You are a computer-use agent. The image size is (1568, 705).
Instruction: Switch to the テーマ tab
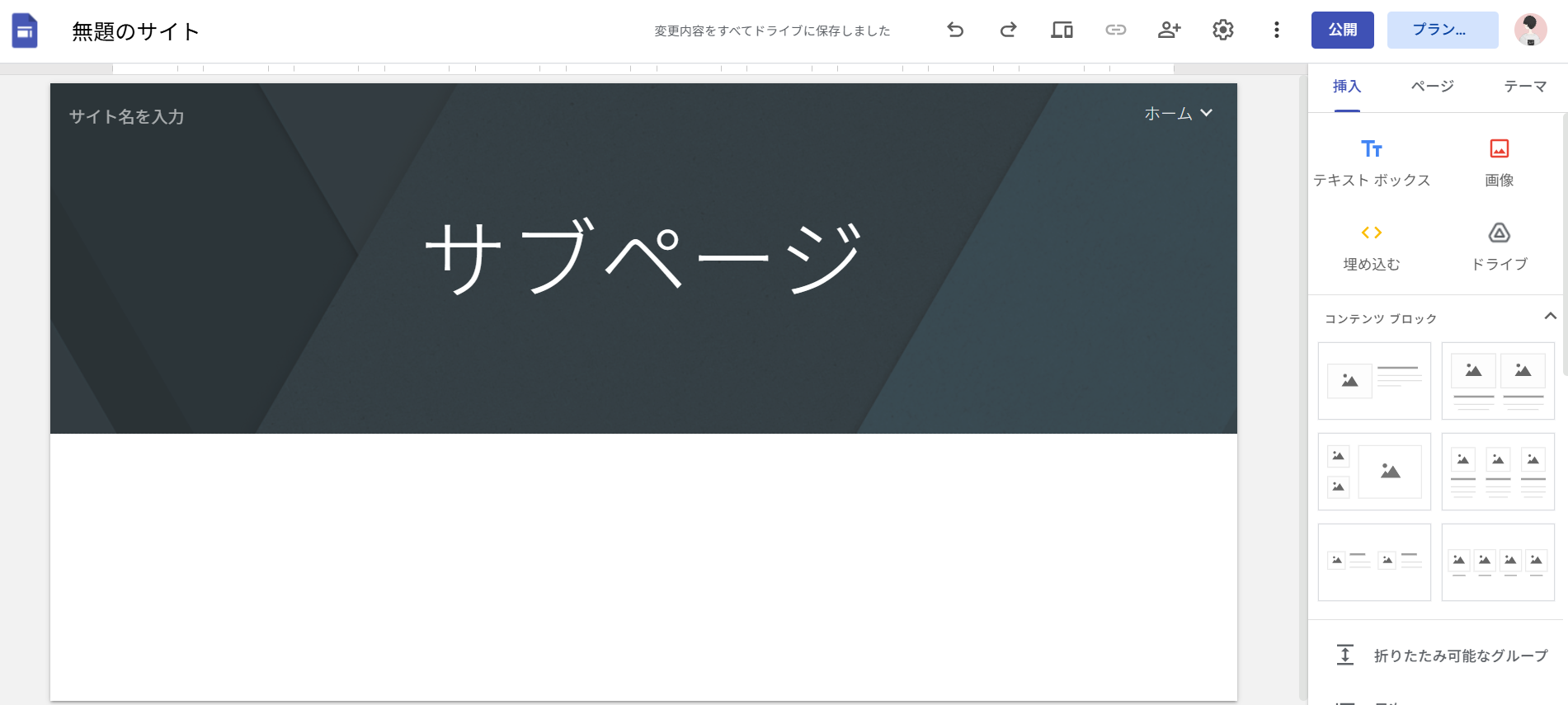[1525, 87]
